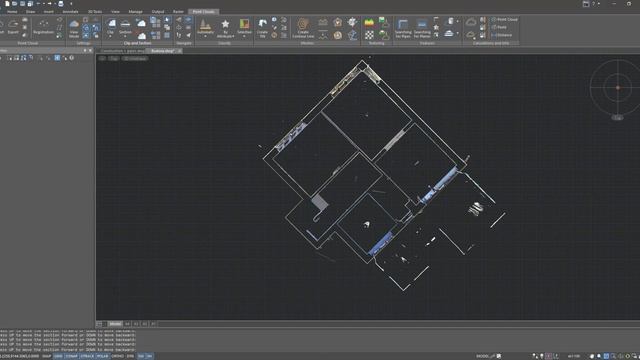
Task: Close the left side panel
Action: click(x=91, y=51)
